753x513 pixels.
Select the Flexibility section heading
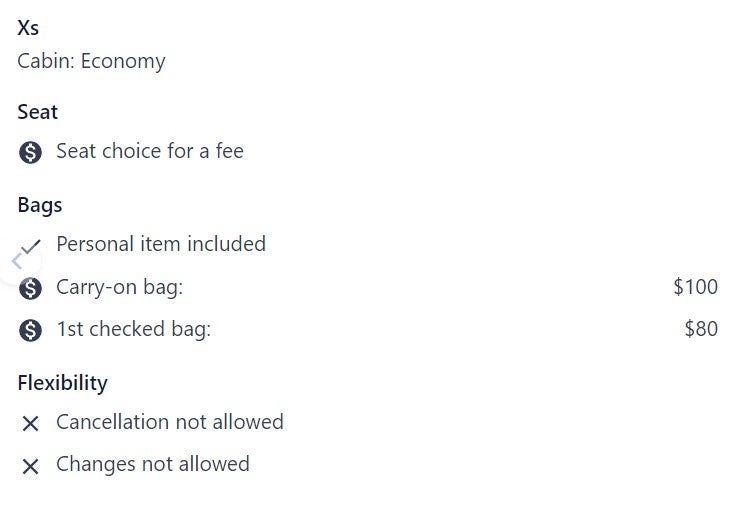coord(62,383)
